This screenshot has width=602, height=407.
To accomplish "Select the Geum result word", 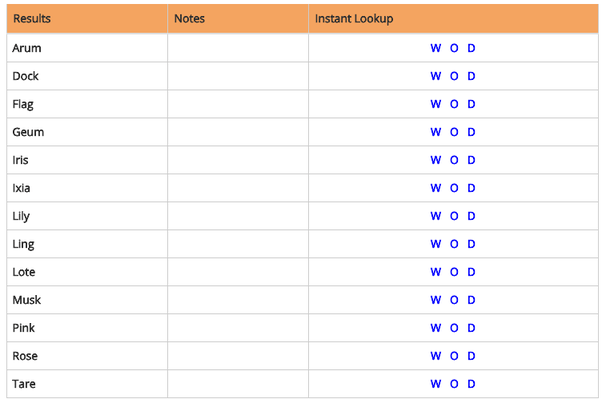I will pyautogui.click(x=28, y=132).
